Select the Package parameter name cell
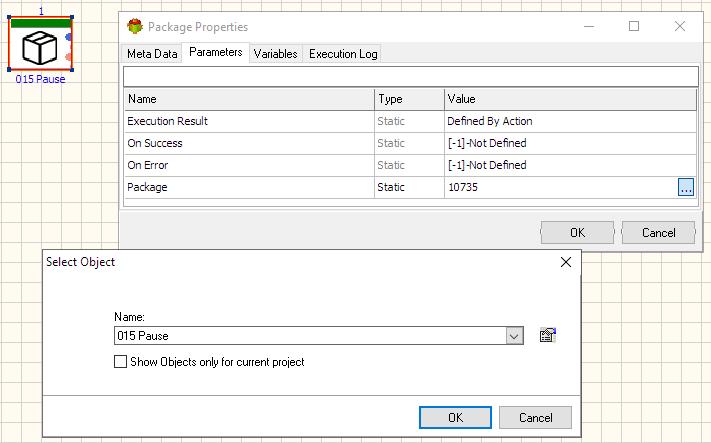711x443 pixels. (249, 187)
